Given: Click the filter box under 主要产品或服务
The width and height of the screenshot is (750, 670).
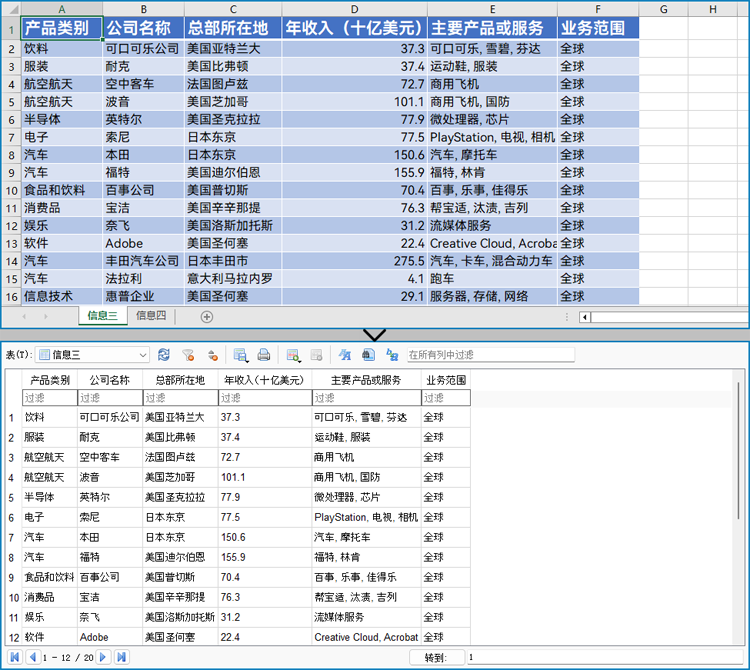Looking at the screenshot, I should (x=366, y=398).
